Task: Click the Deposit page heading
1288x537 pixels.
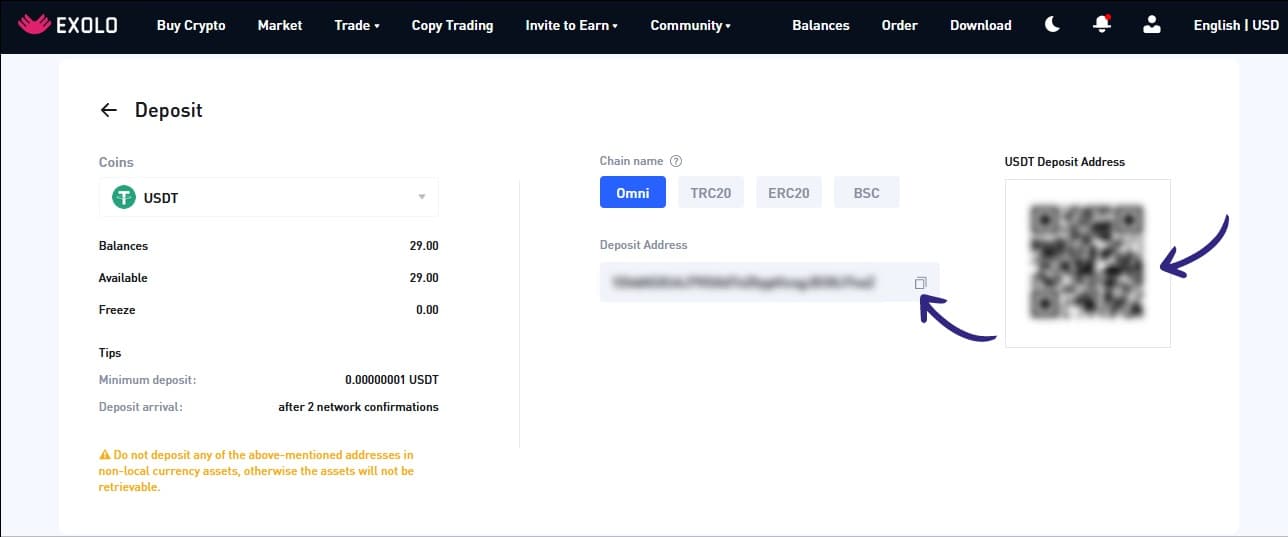Action: pyautogui.click(x=169, y=110)
